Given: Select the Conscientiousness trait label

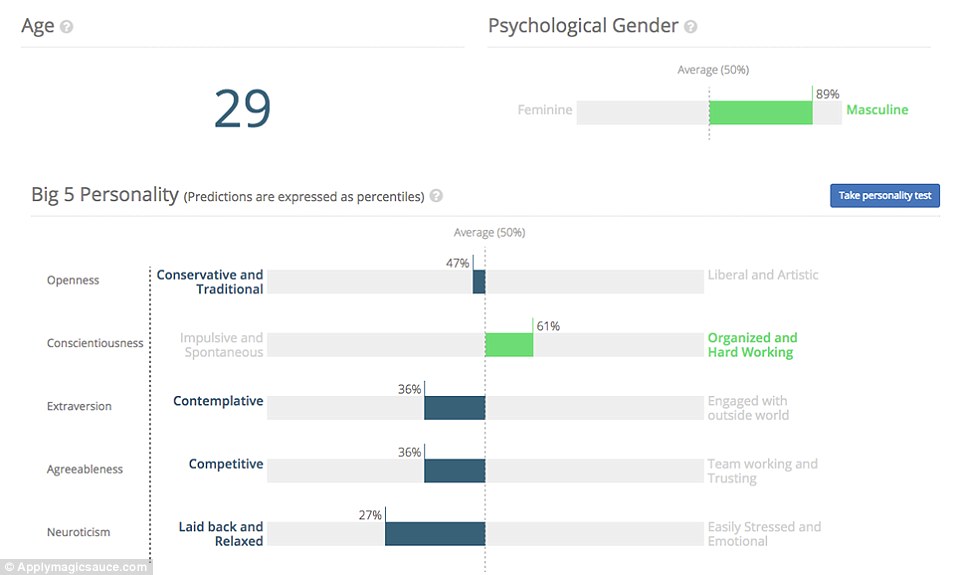Looking at the screenshot, I should click(95, 344).
